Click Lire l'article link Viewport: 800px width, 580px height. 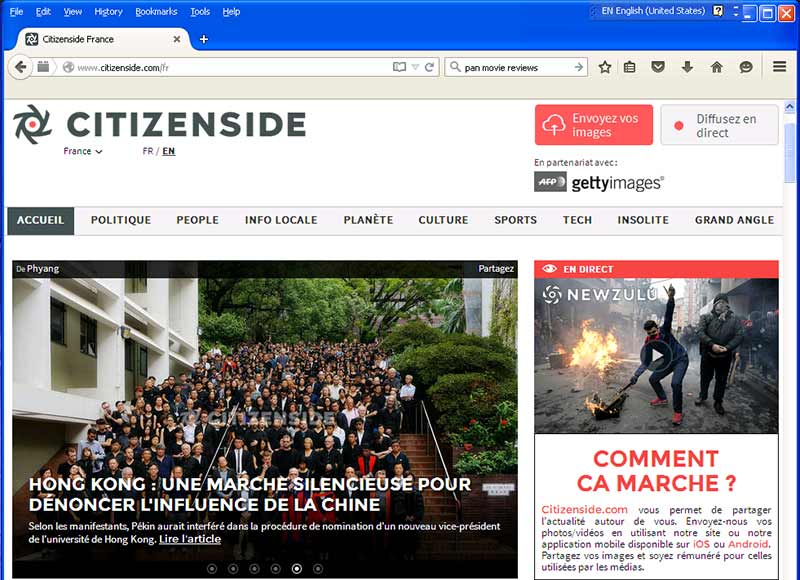(x=190, y=539)
